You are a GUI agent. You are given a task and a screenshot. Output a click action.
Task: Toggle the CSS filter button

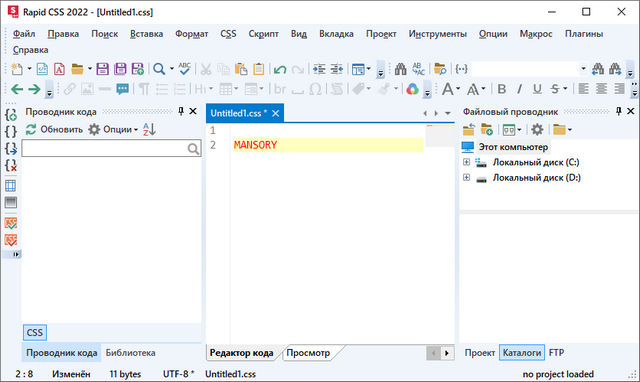35,333
